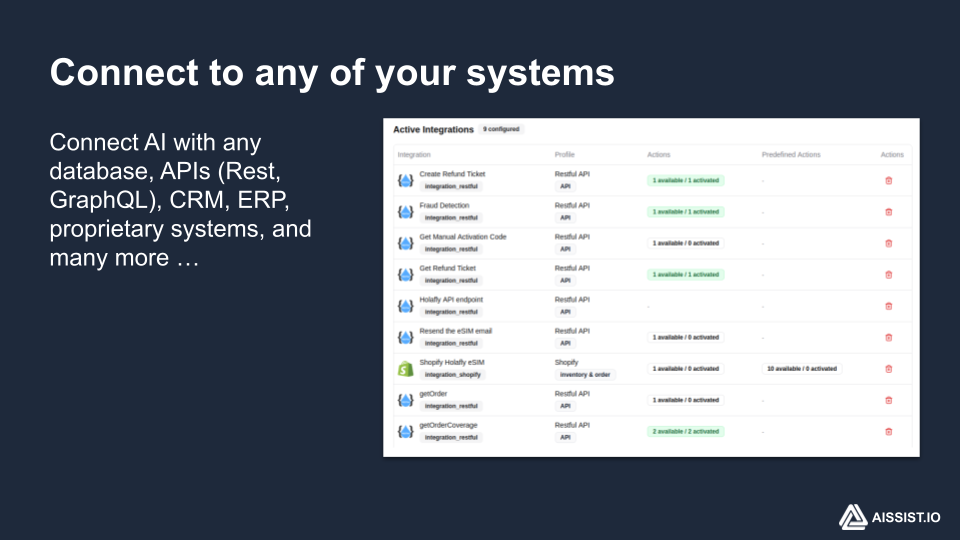Click Fraud Detection's '1 available / 1 activated' badge
The image size is (960, 540).
tap(685, 212)
